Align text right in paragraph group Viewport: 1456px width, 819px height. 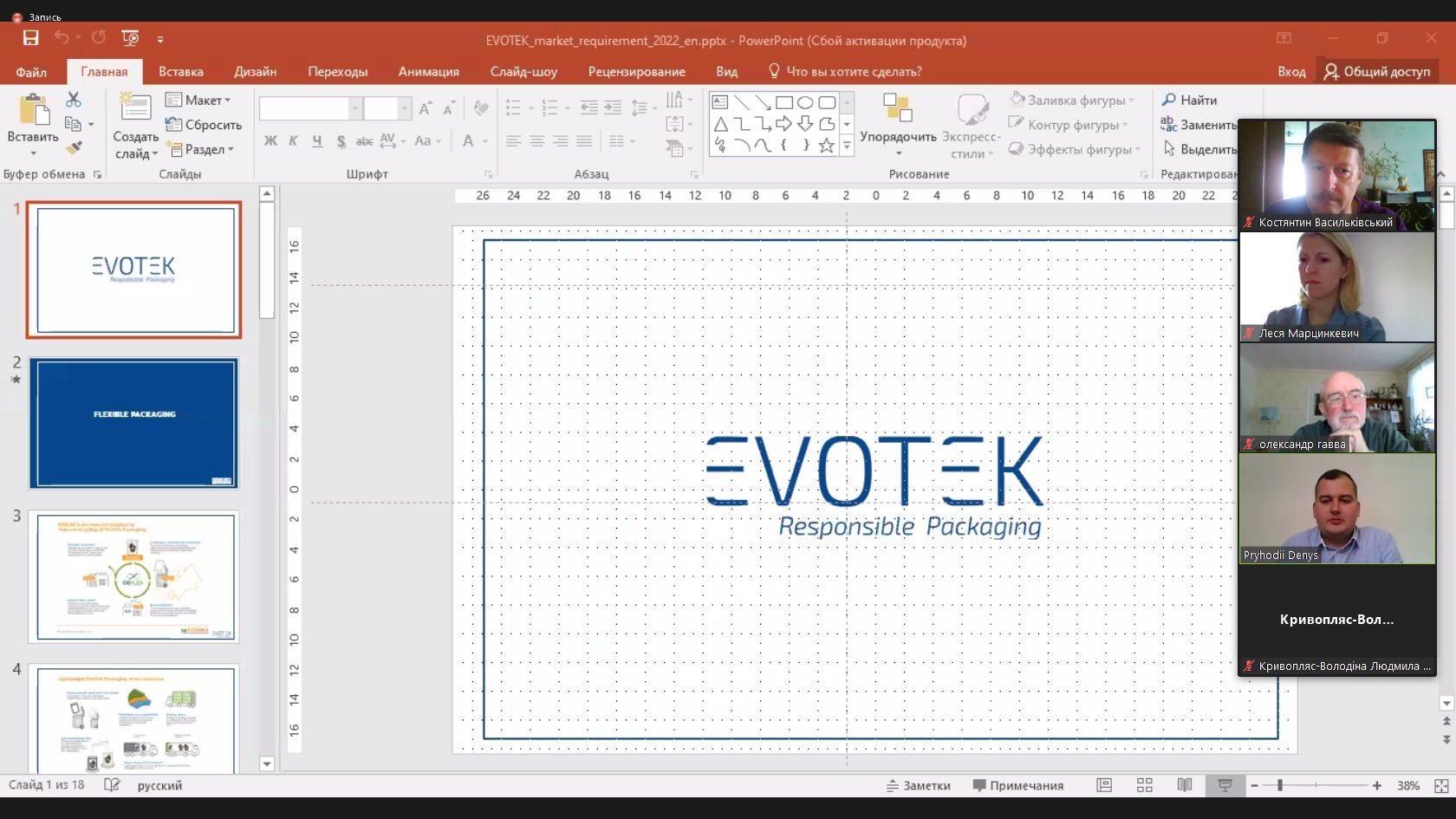click(561, 140)
